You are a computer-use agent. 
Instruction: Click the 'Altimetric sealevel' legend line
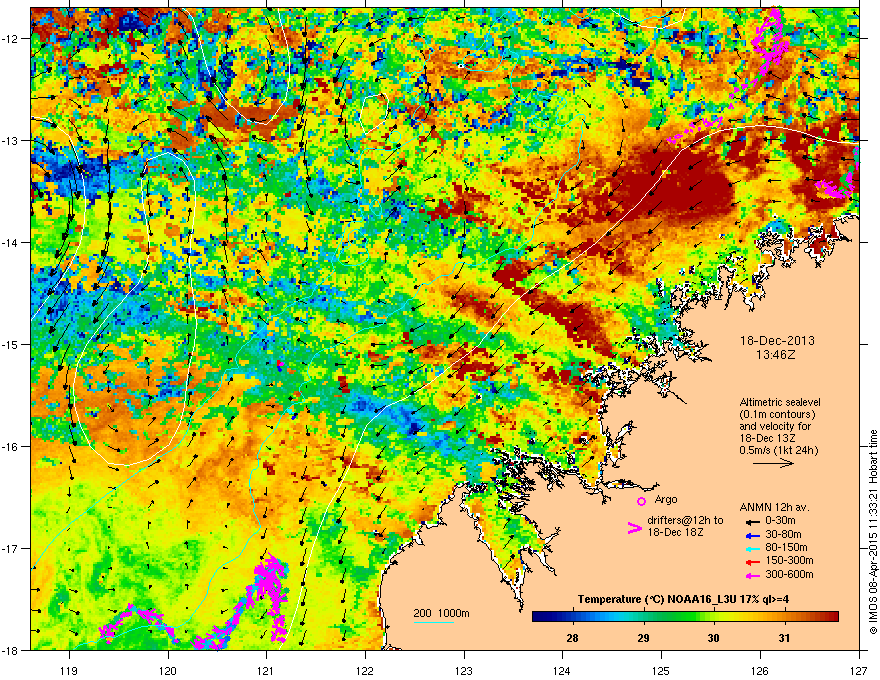[780, 402]
